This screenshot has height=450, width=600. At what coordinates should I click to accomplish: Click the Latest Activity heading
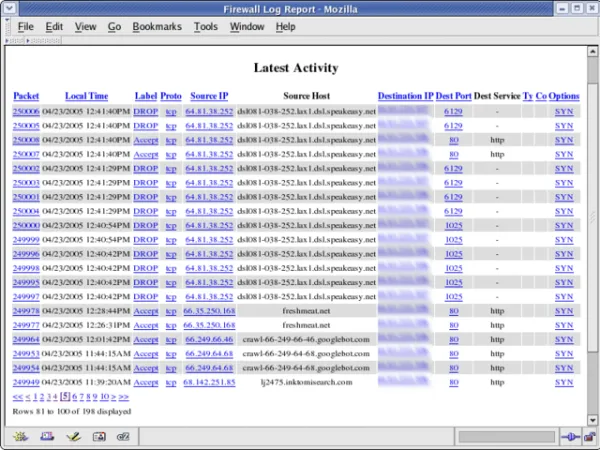click(x=296, y=68)
